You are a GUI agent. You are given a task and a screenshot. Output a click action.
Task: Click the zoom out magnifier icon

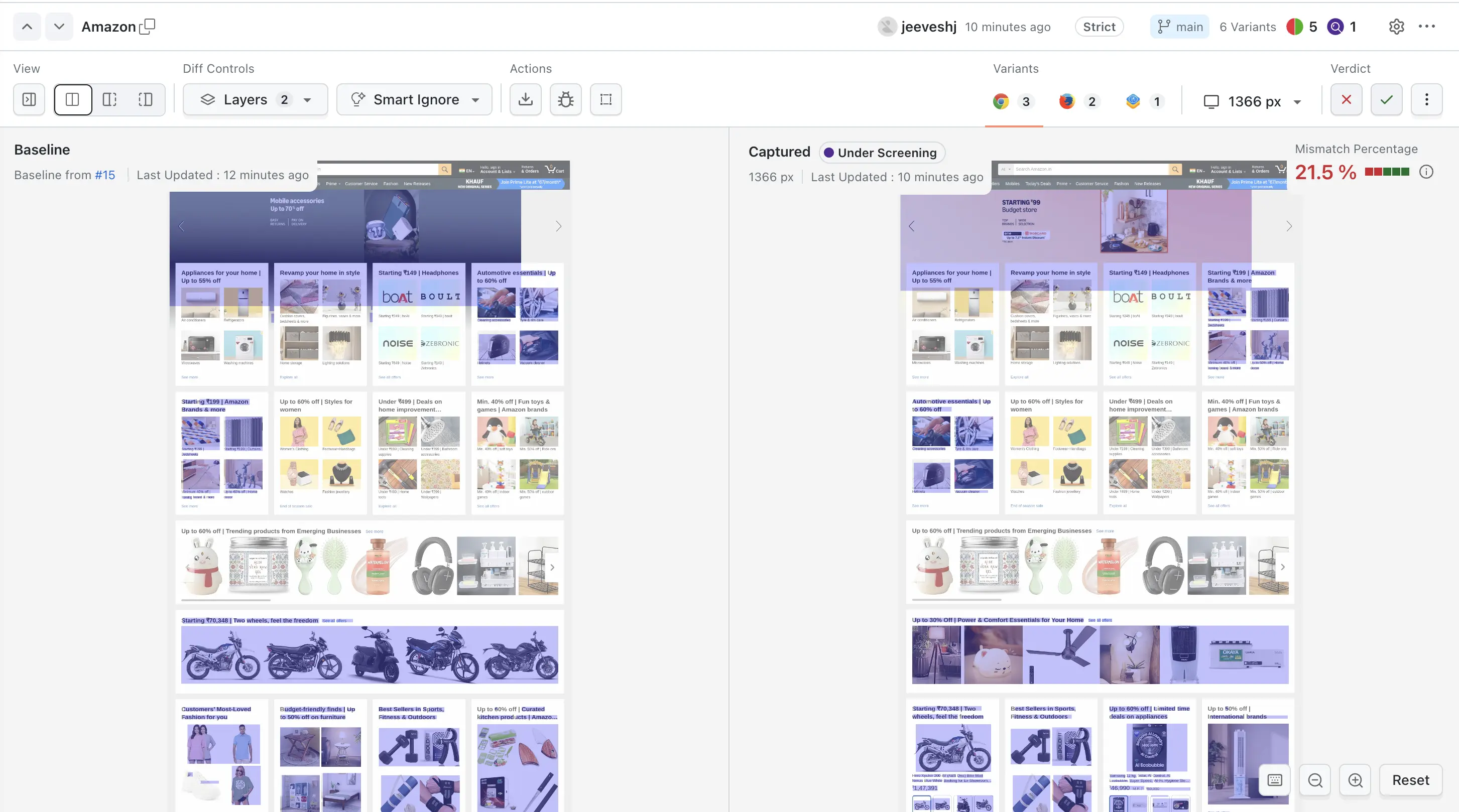(x=1315, y=780)
